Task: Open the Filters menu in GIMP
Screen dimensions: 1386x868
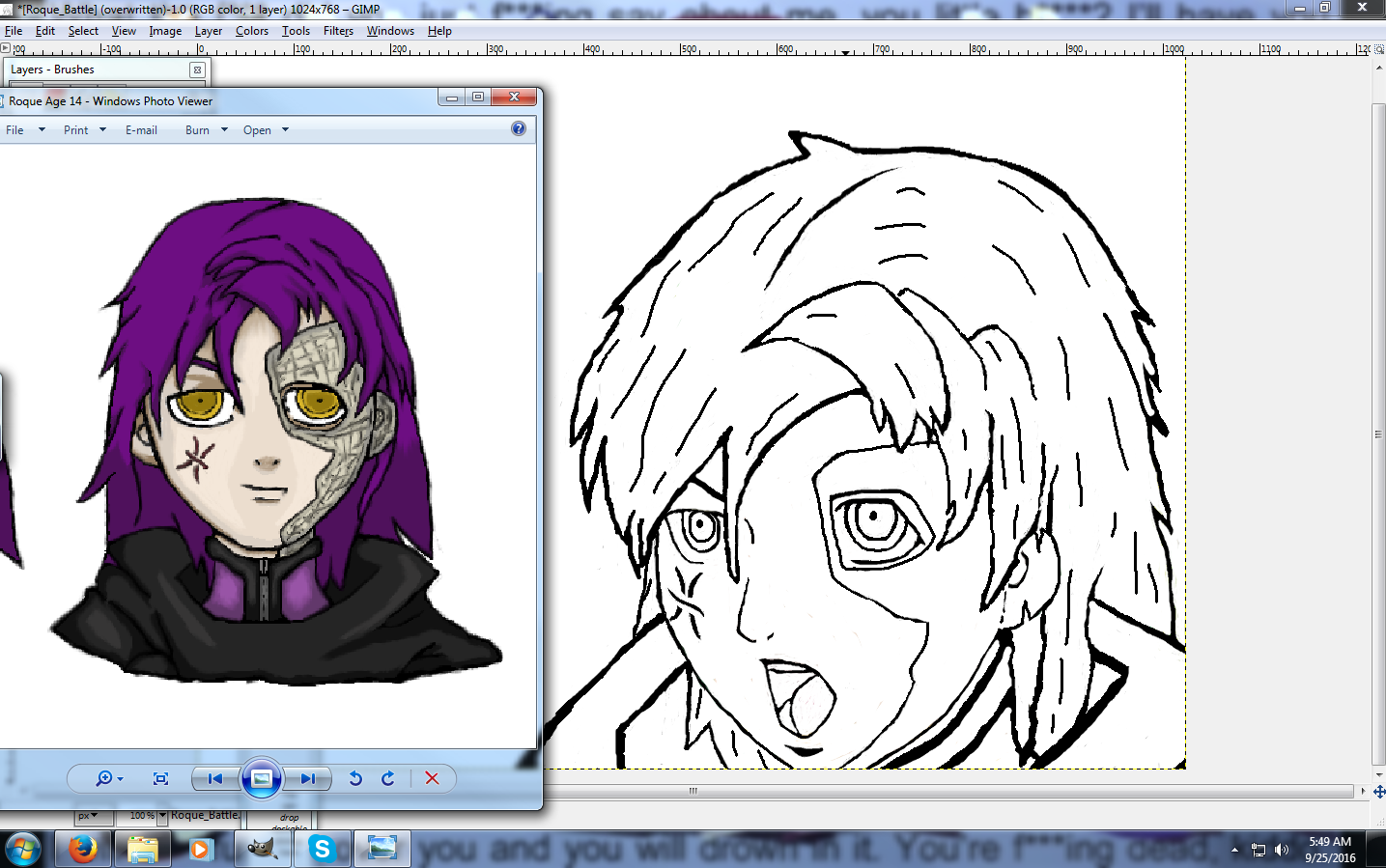Action: 338,31
